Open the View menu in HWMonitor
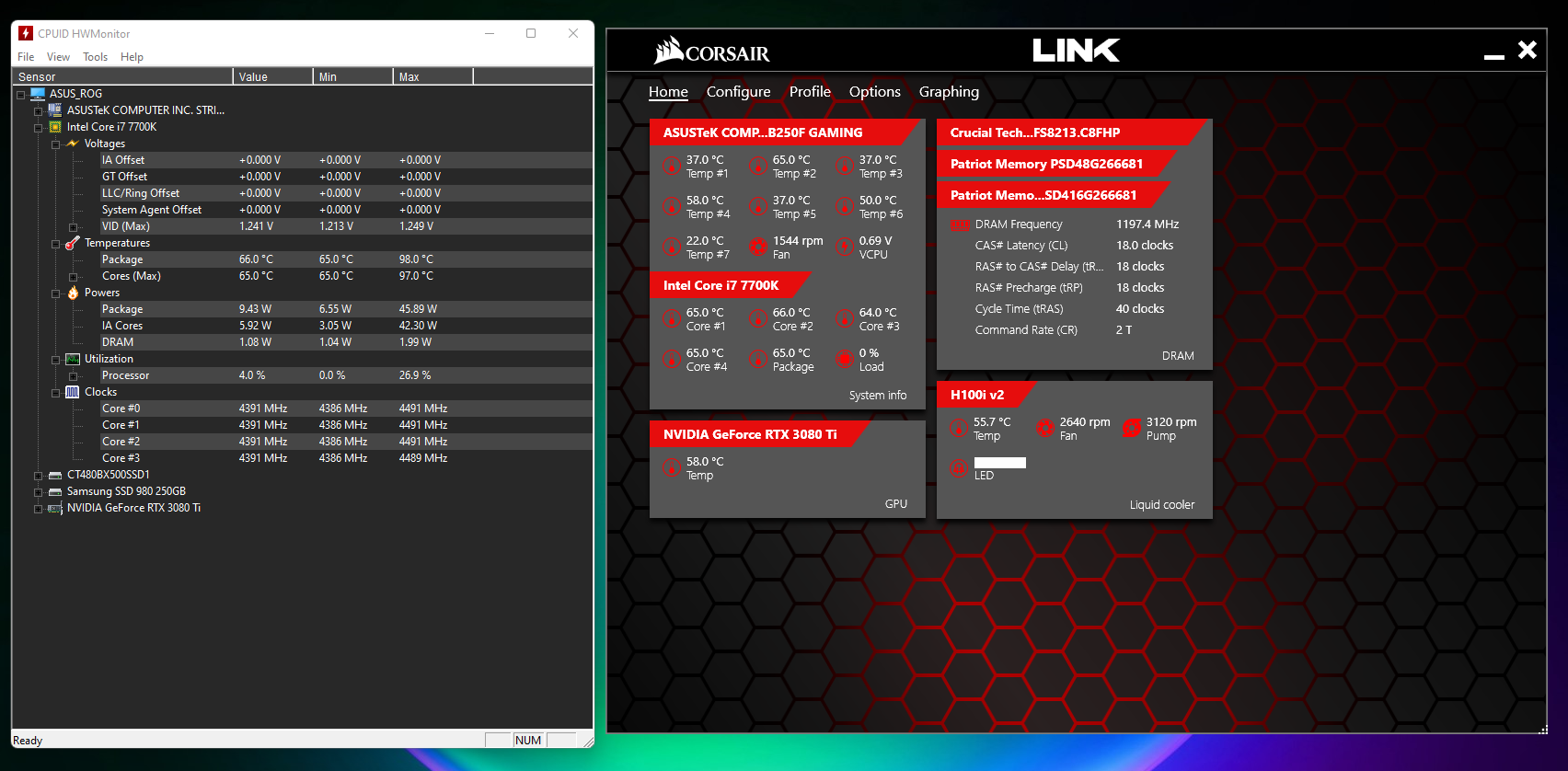The width and height of the screenshot is (1568, 771). point(58,57)
